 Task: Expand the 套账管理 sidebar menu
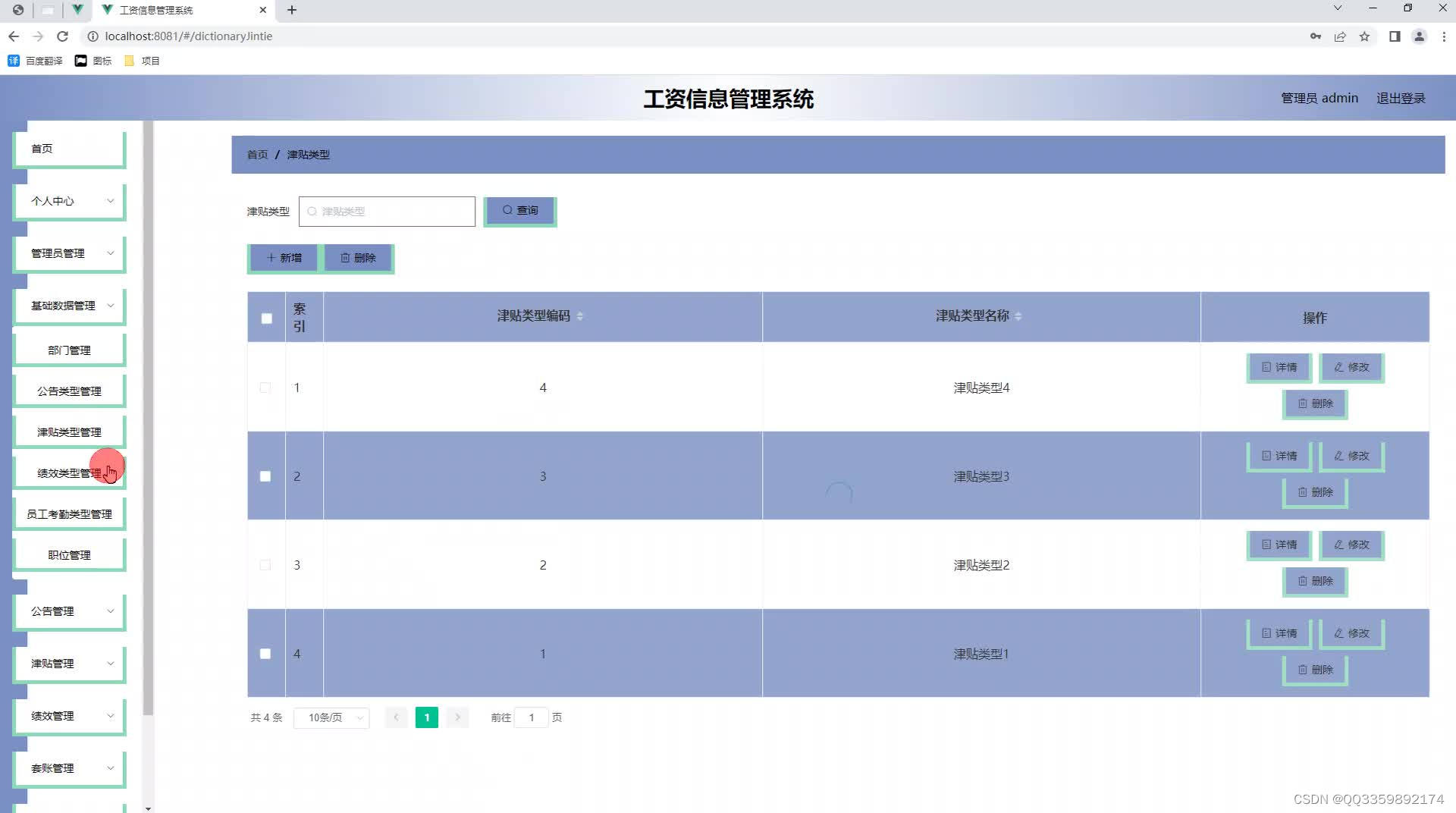click(69, 768)
